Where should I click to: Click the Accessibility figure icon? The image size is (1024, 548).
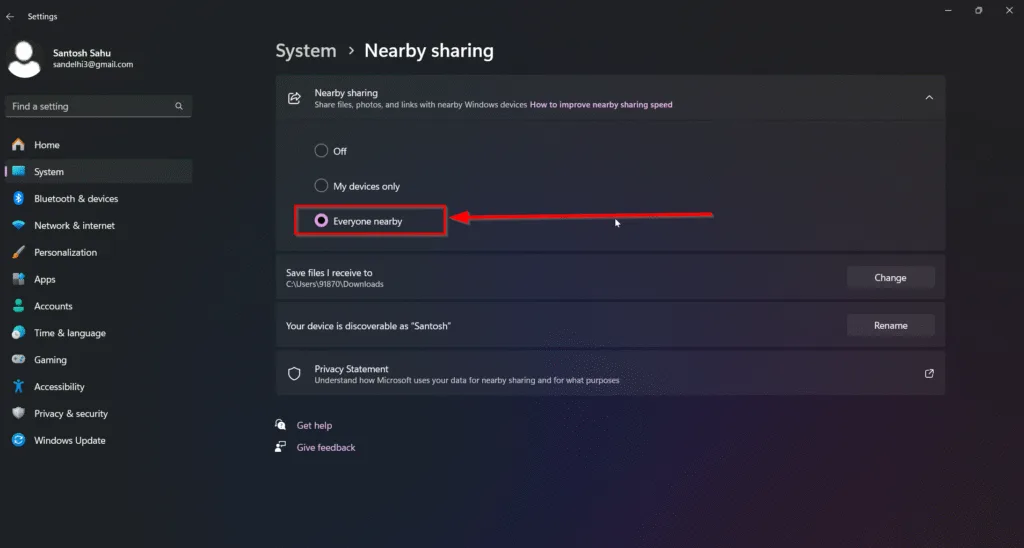point(18,386)
